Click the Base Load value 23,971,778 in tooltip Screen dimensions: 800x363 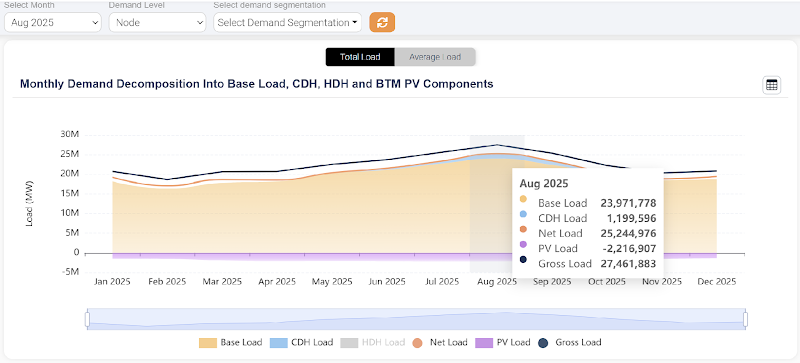(x=628, y=203)
